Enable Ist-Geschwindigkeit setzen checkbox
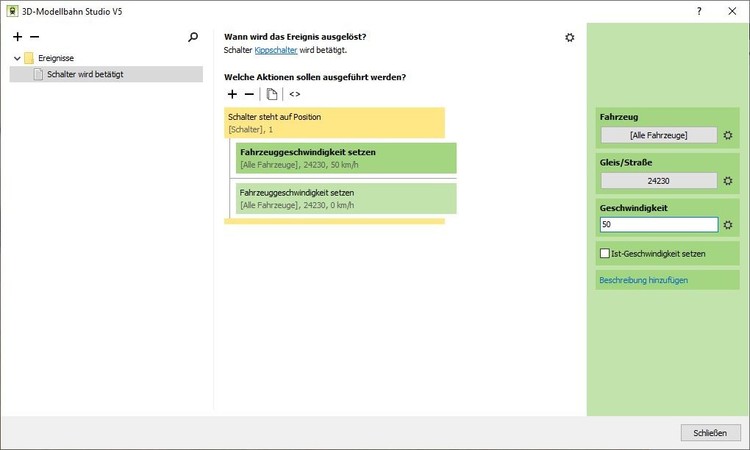The height and width of the screenshot is (450, 750). click(605, 254)
